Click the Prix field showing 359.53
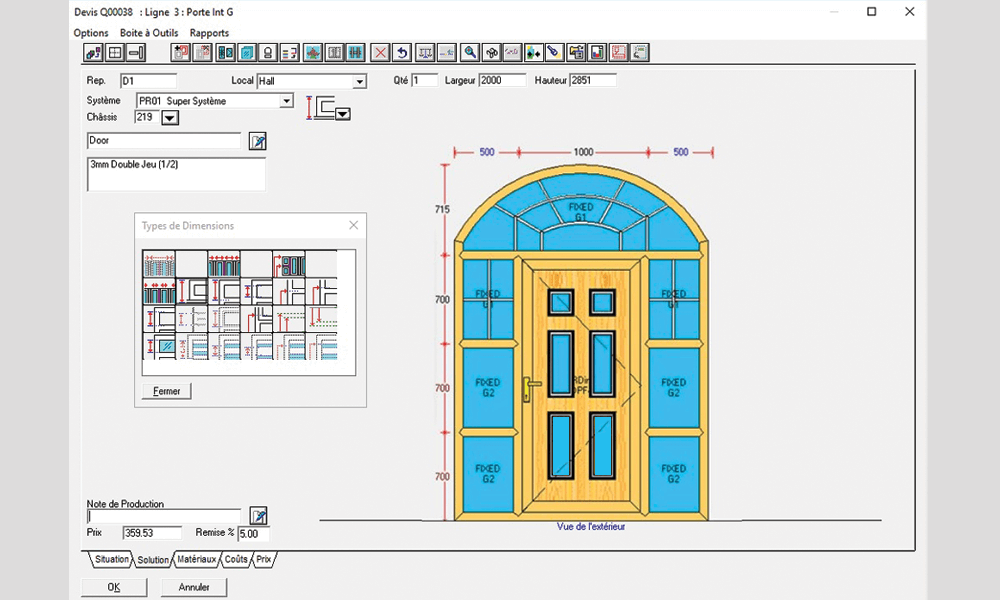1000x600 pixels. (152, 533)
